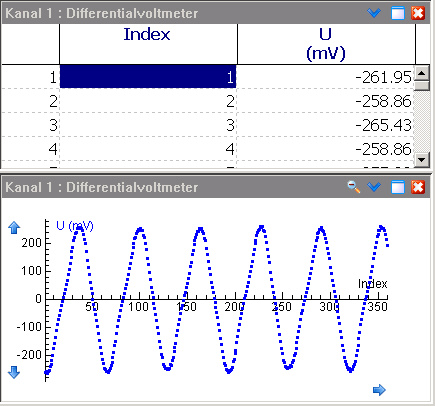Collapse table panel with blue chevron
This screenshot has height=406, width=435.
pos(374,13)
